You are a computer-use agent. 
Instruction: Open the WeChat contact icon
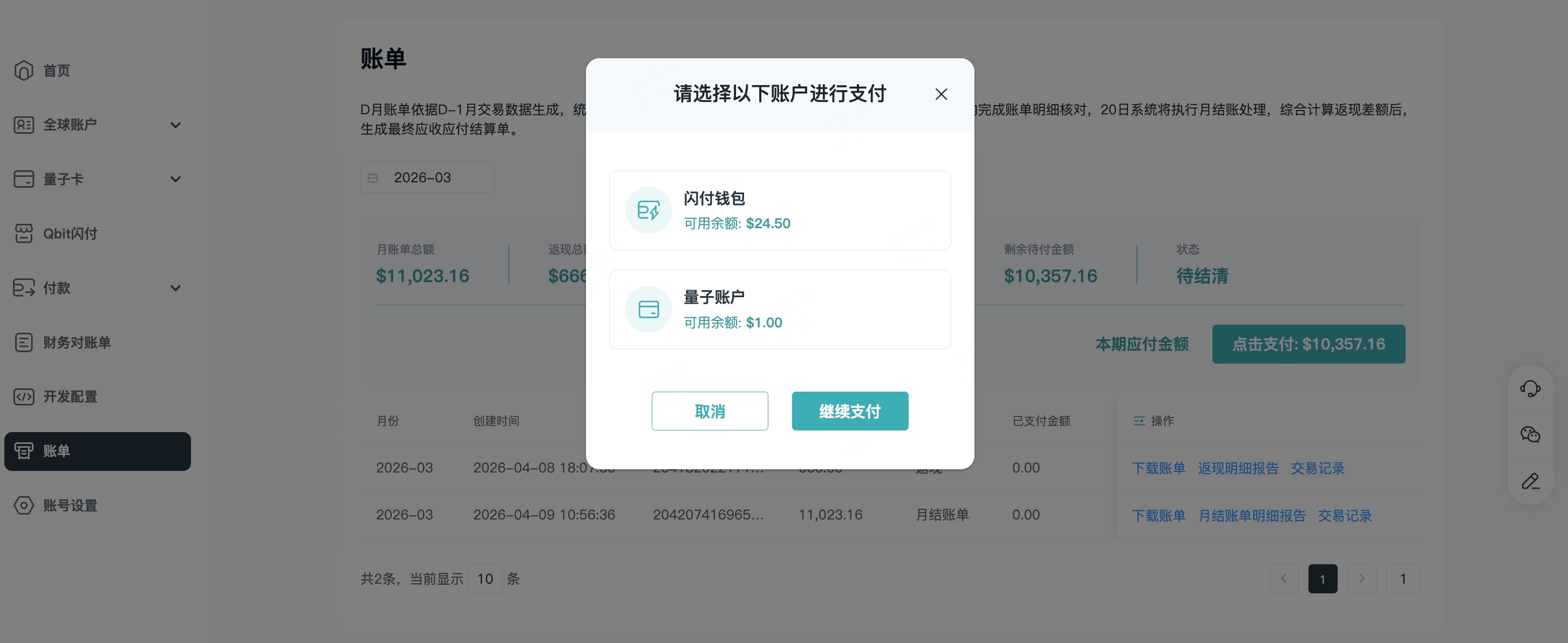[x=1530, y=434]
